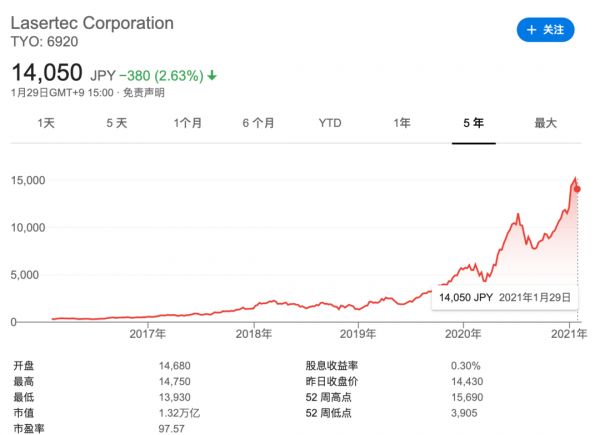Click the Lasertec Corporation title
This screenshot has width=600, height=435.
point(92,22)
